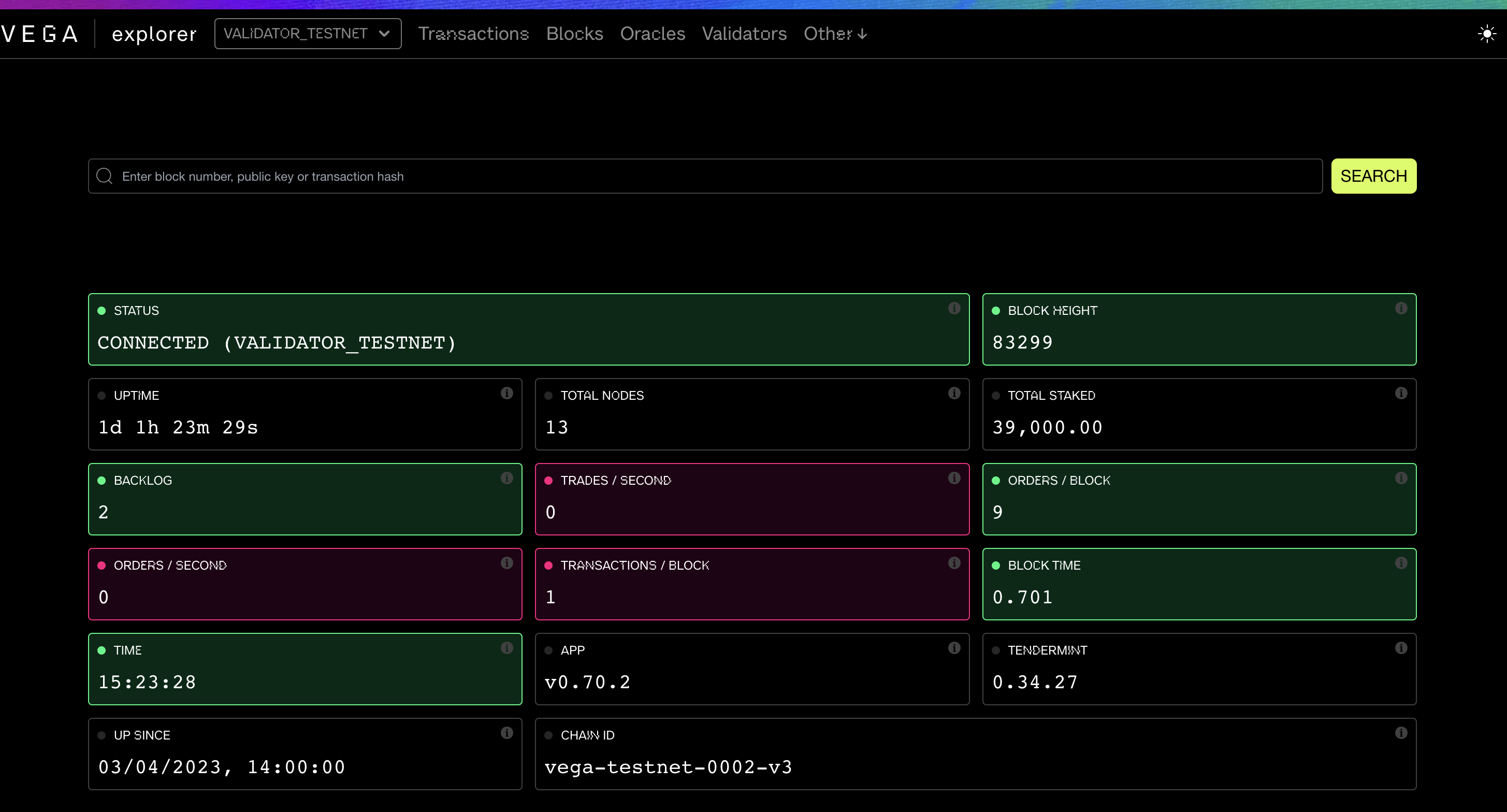Viewport: 1507px width, 812px height.
Task: Open the info tooltip on STATUS card
Action: [x=955, y=308]
